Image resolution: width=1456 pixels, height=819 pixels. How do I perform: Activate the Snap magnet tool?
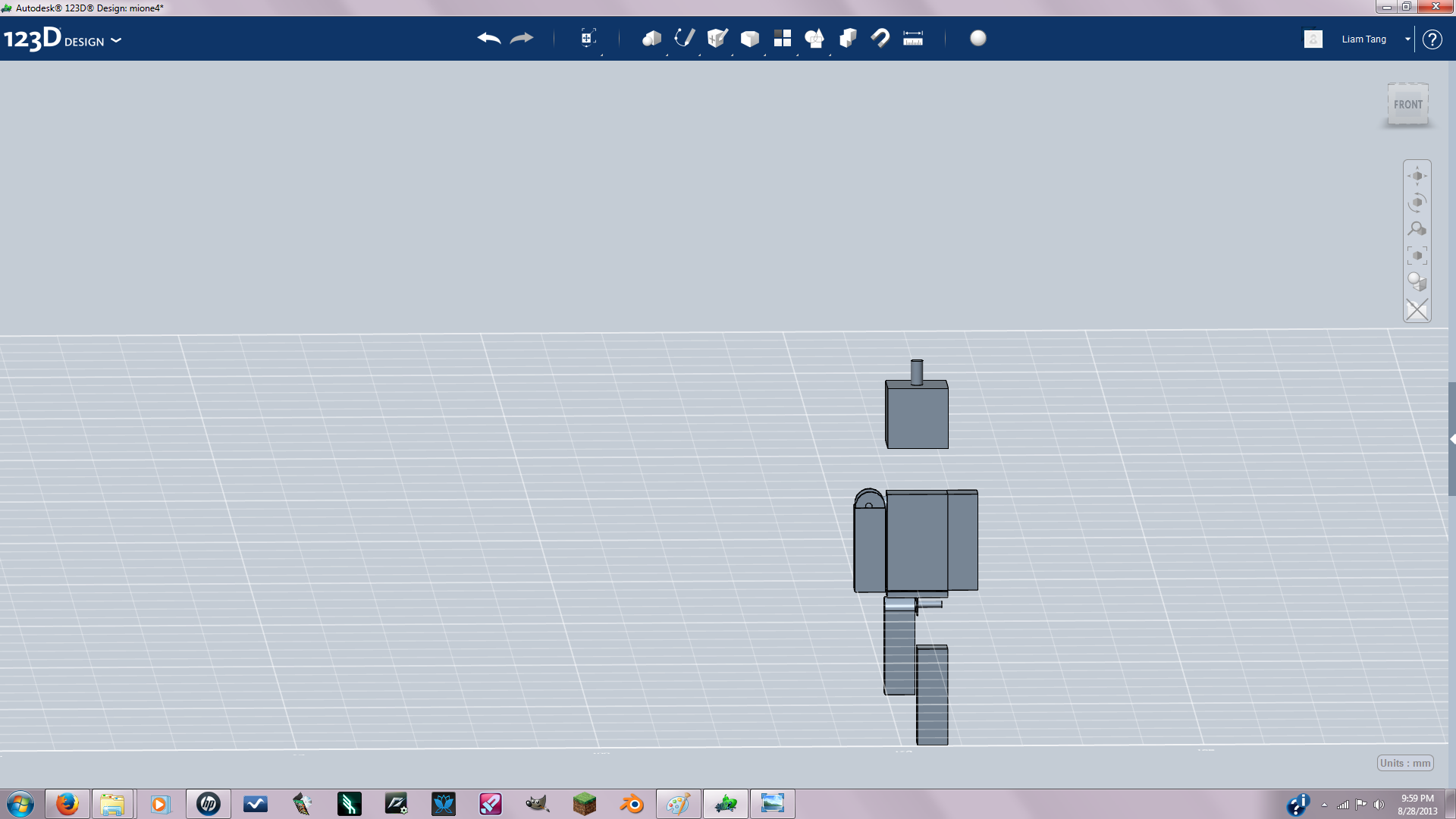(880, 39)
